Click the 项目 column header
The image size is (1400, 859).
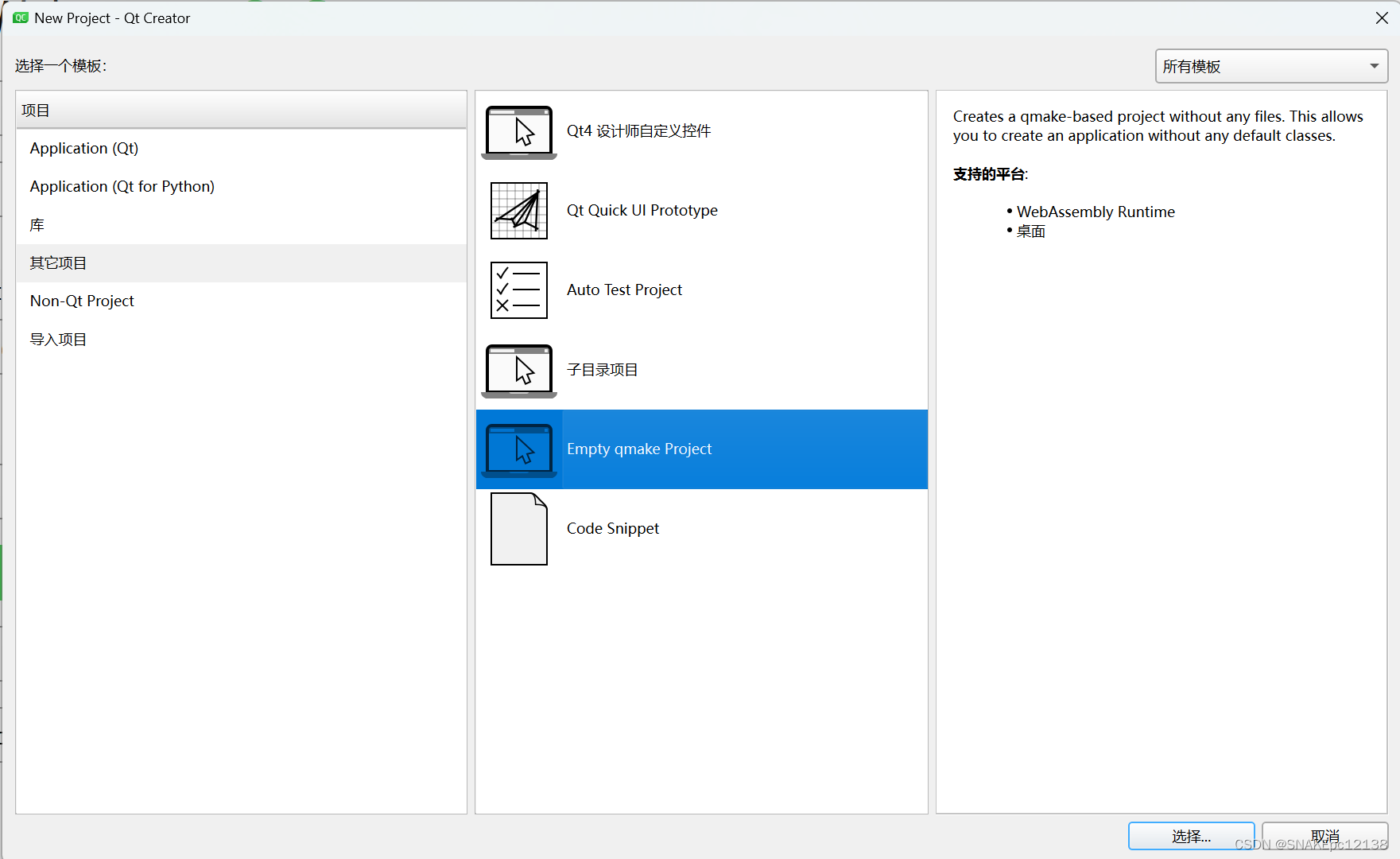pos(241,111)
